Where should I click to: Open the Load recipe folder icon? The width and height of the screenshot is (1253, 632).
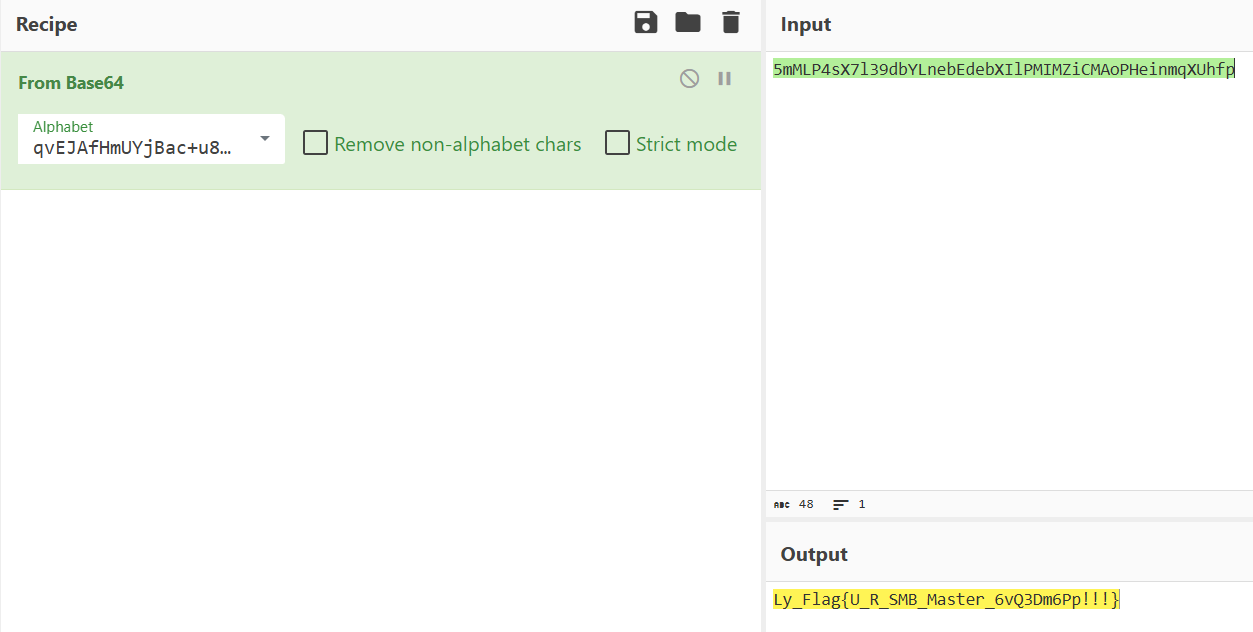(688, 23)
